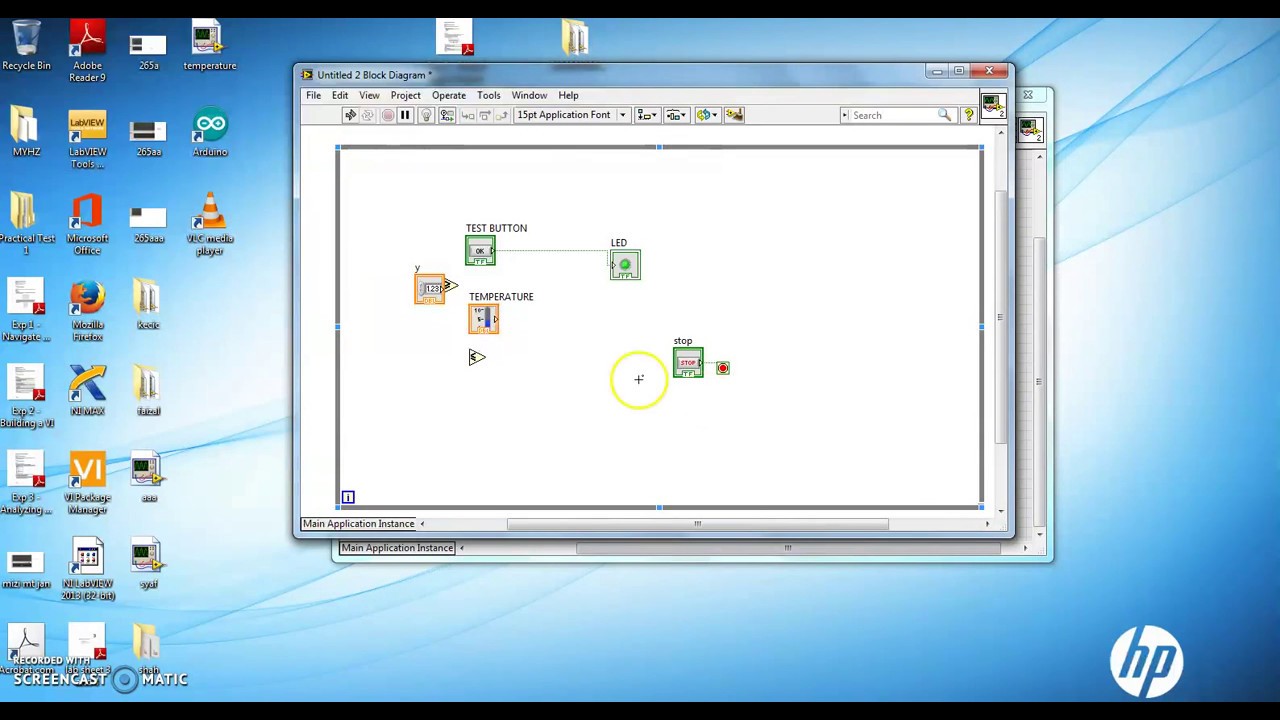Open the Align Objects dropdown
The width and height of the screenshot is (1280, 720).
pyautogui.click(x=647, y=115)
